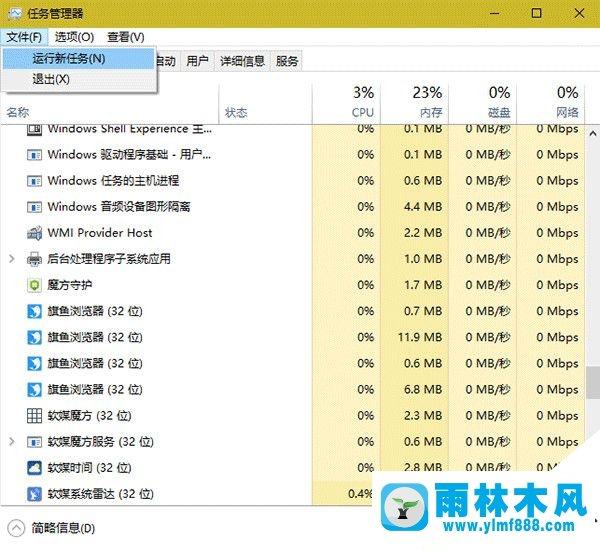
Task: Click the Task Manager title bar icon
Action: [x=15, y=14]
